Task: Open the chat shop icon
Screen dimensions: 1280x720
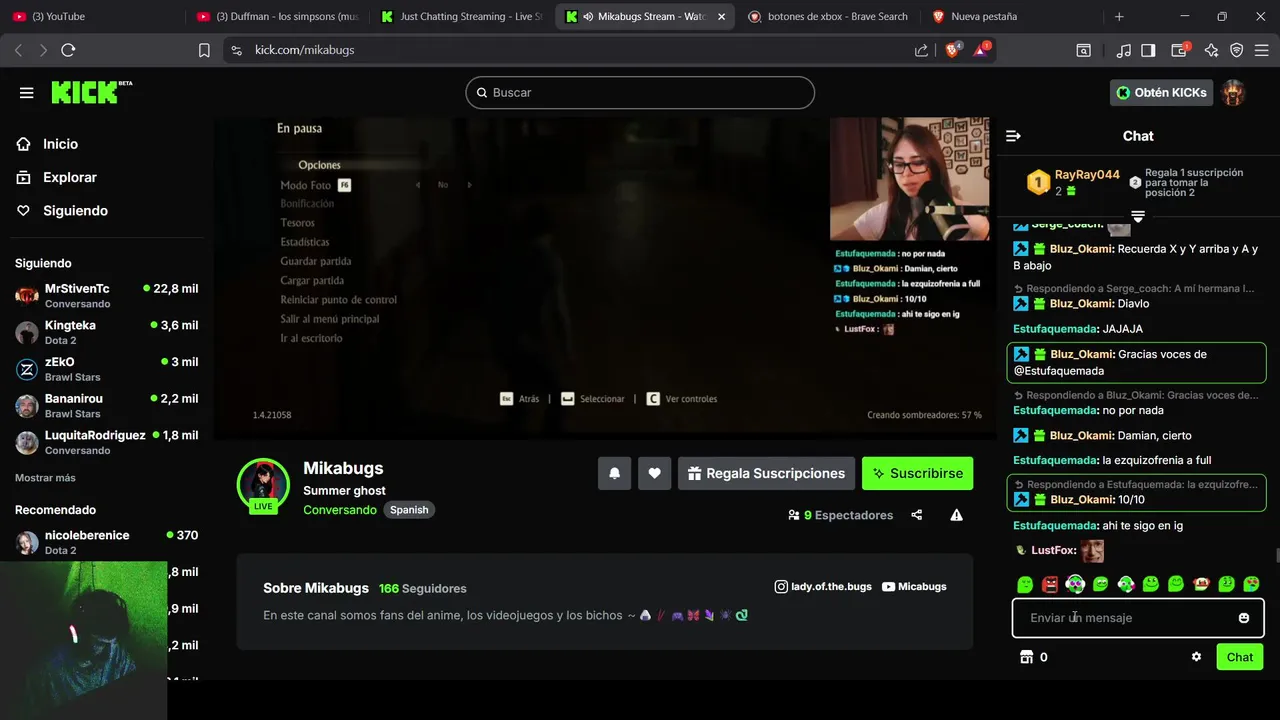Action: (1026, 657)
